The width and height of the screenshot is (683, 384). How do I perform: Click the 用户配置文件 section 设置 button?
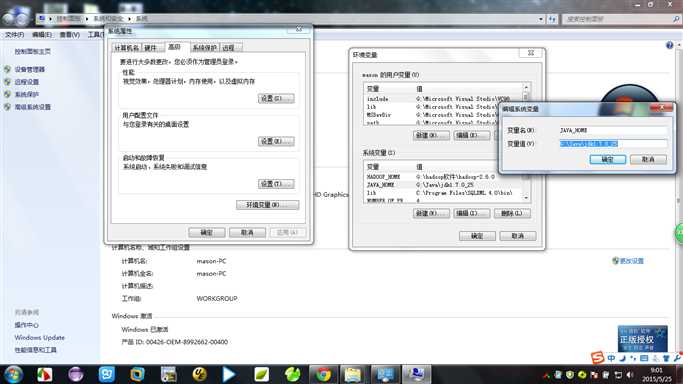coord(276,141)
